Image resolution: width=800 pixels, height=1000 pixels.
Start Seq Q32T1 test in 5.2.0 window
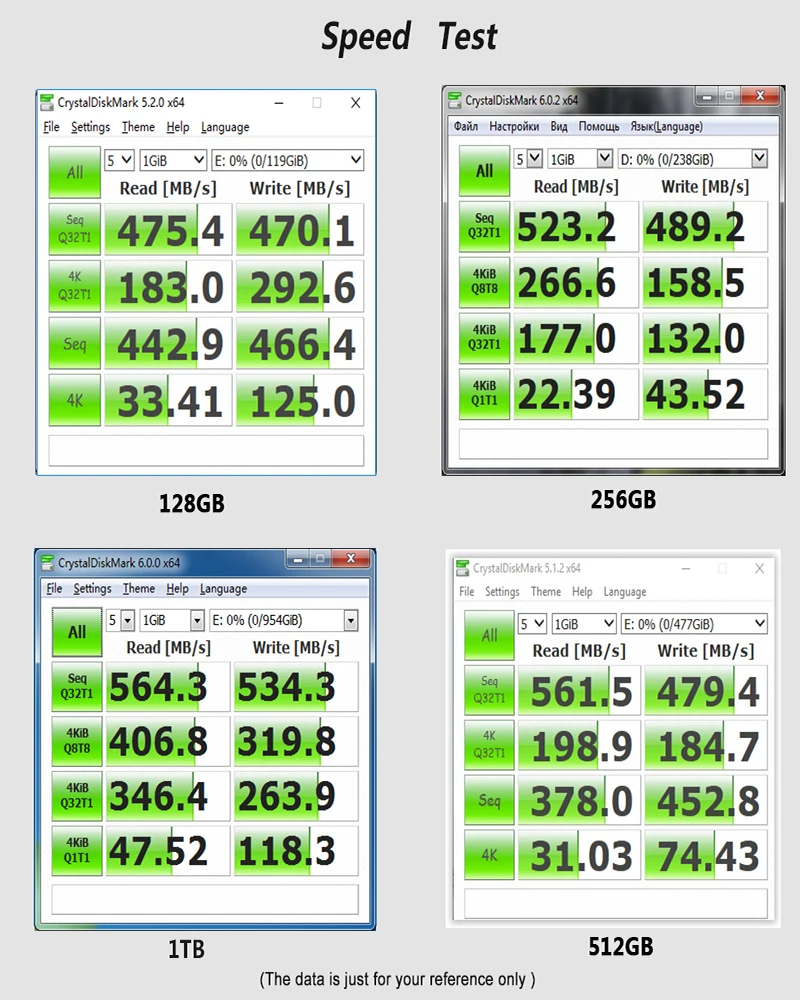[75, 229]
